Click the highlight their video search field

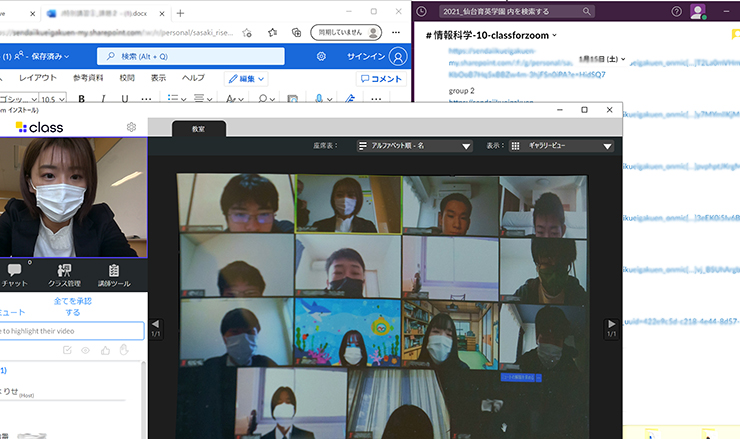(72, 331)
